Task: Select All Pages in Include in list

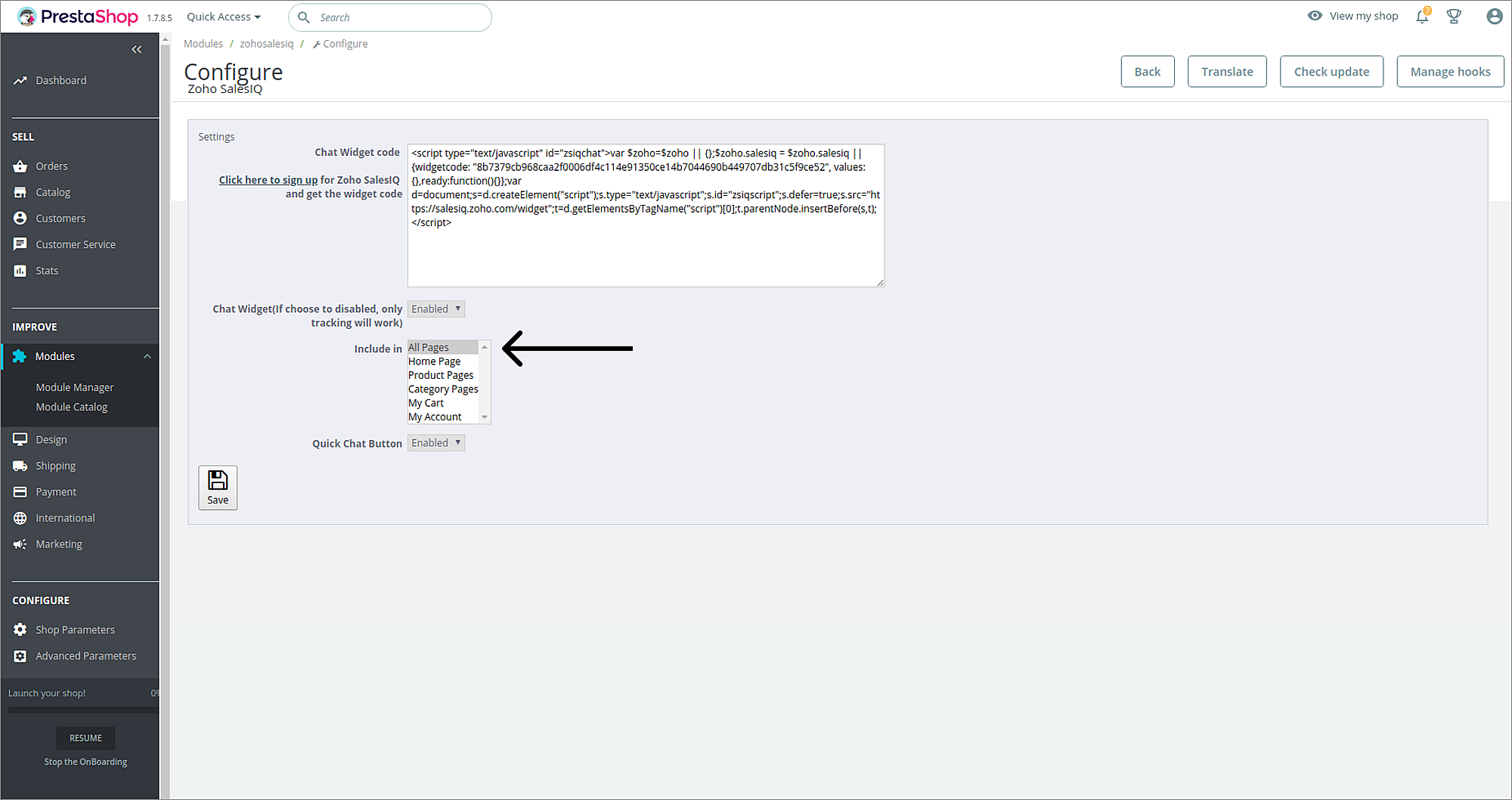Action: 442,347
